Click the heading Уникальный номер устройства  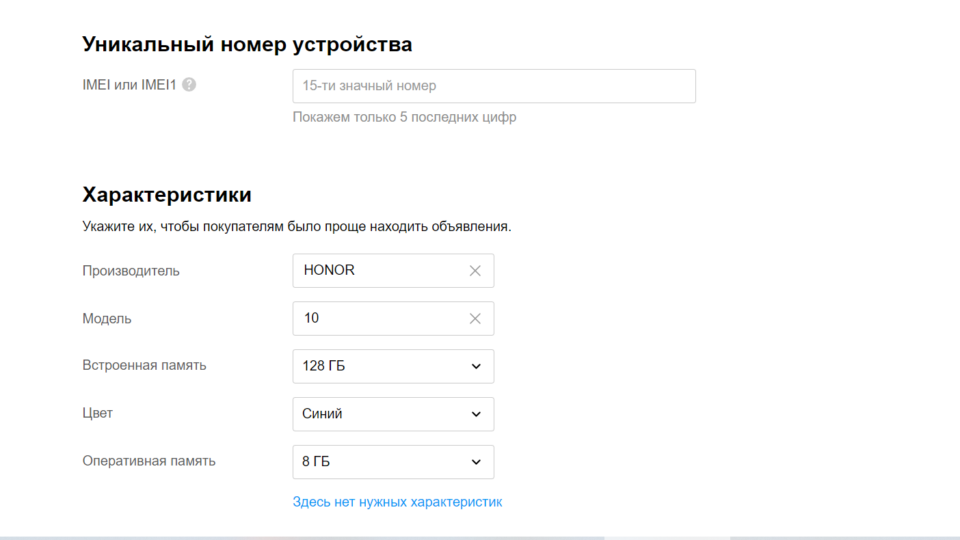click(247, 45)
